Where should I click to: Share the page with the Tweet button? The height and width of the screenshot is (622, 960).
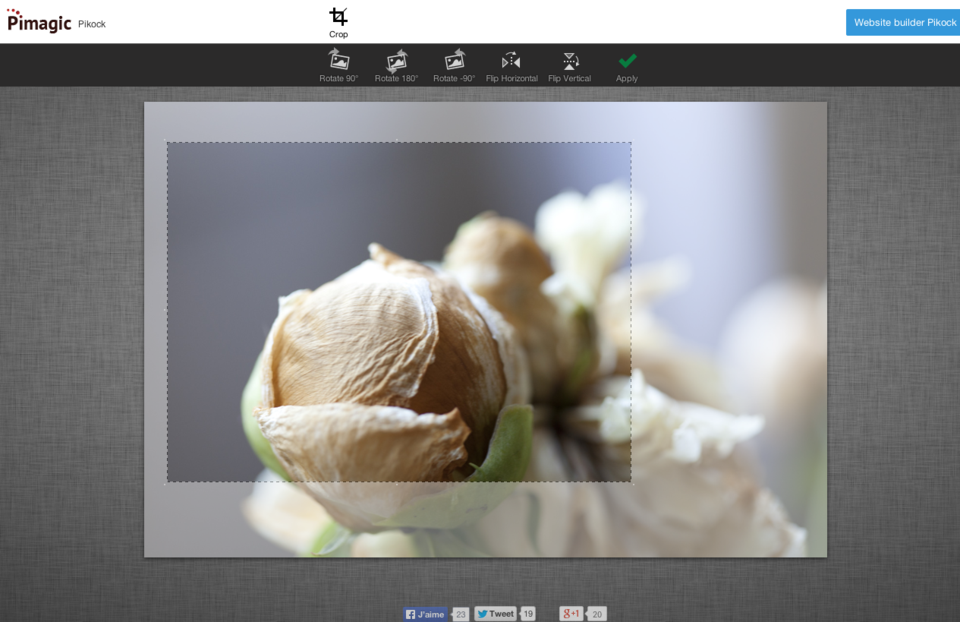(x=495, y=613)
